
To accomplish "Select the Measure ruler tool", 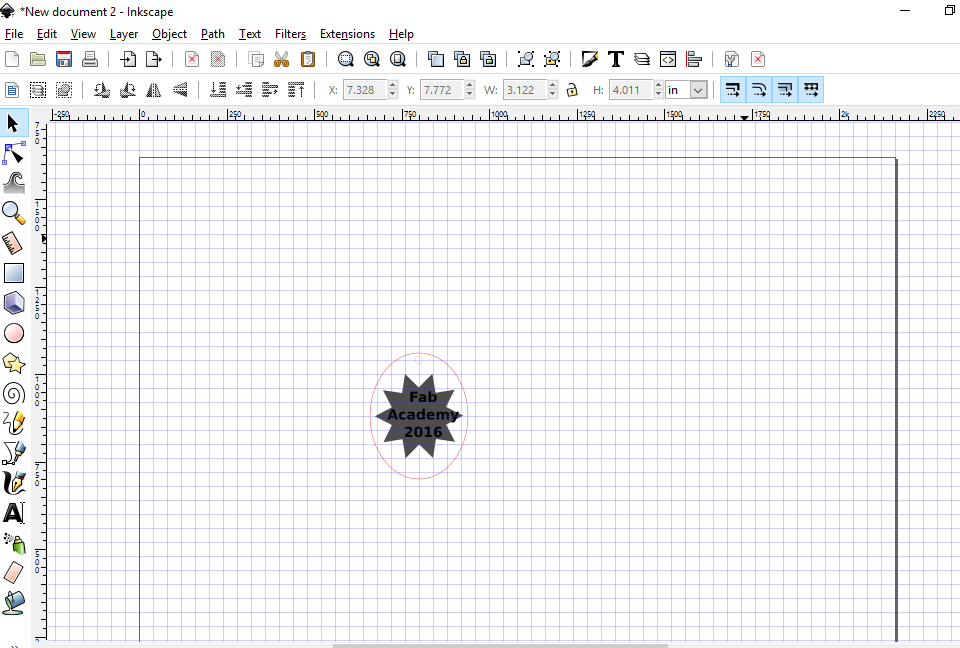I will 13,243.
